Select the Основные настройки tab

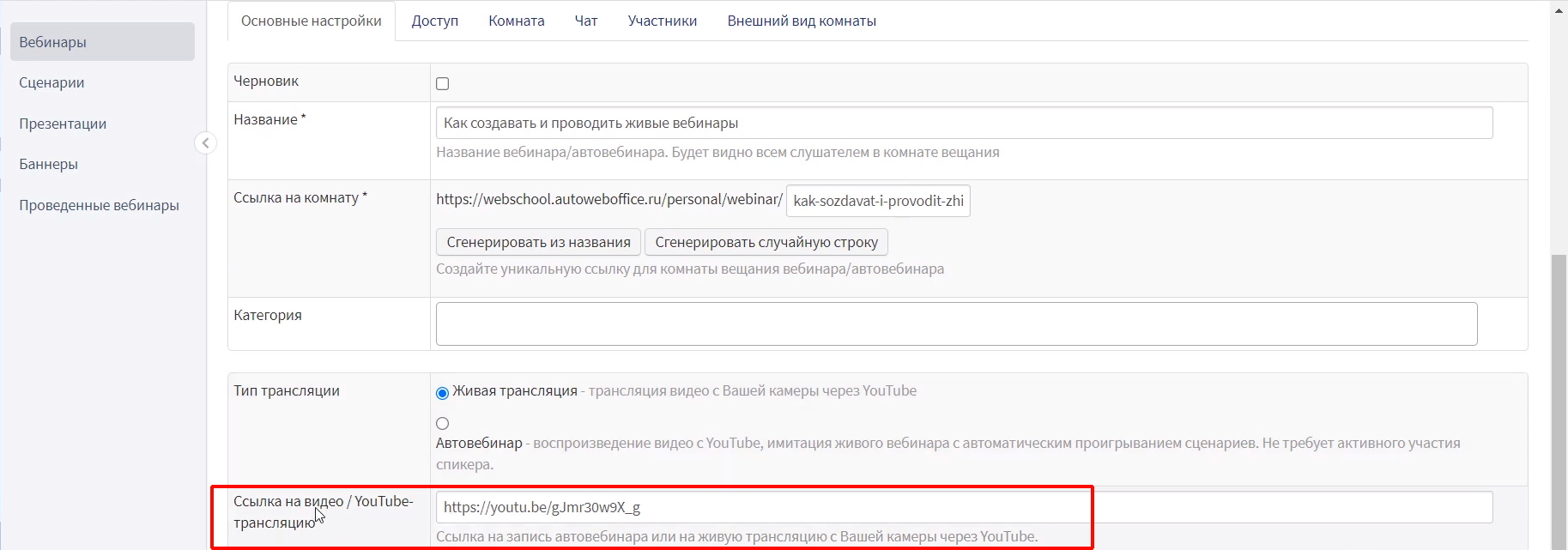(311, 21)
